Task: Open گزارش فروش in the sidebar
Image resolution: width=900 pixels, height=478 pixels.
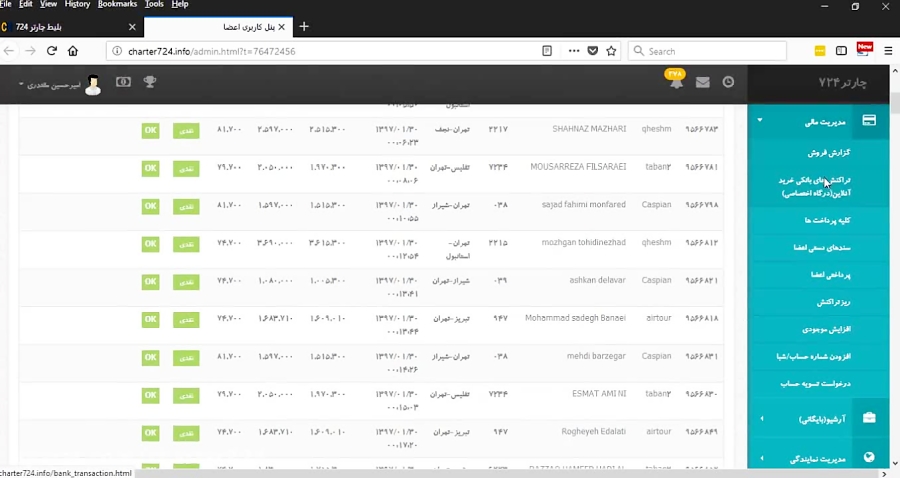Action: [x=829, y=153]
